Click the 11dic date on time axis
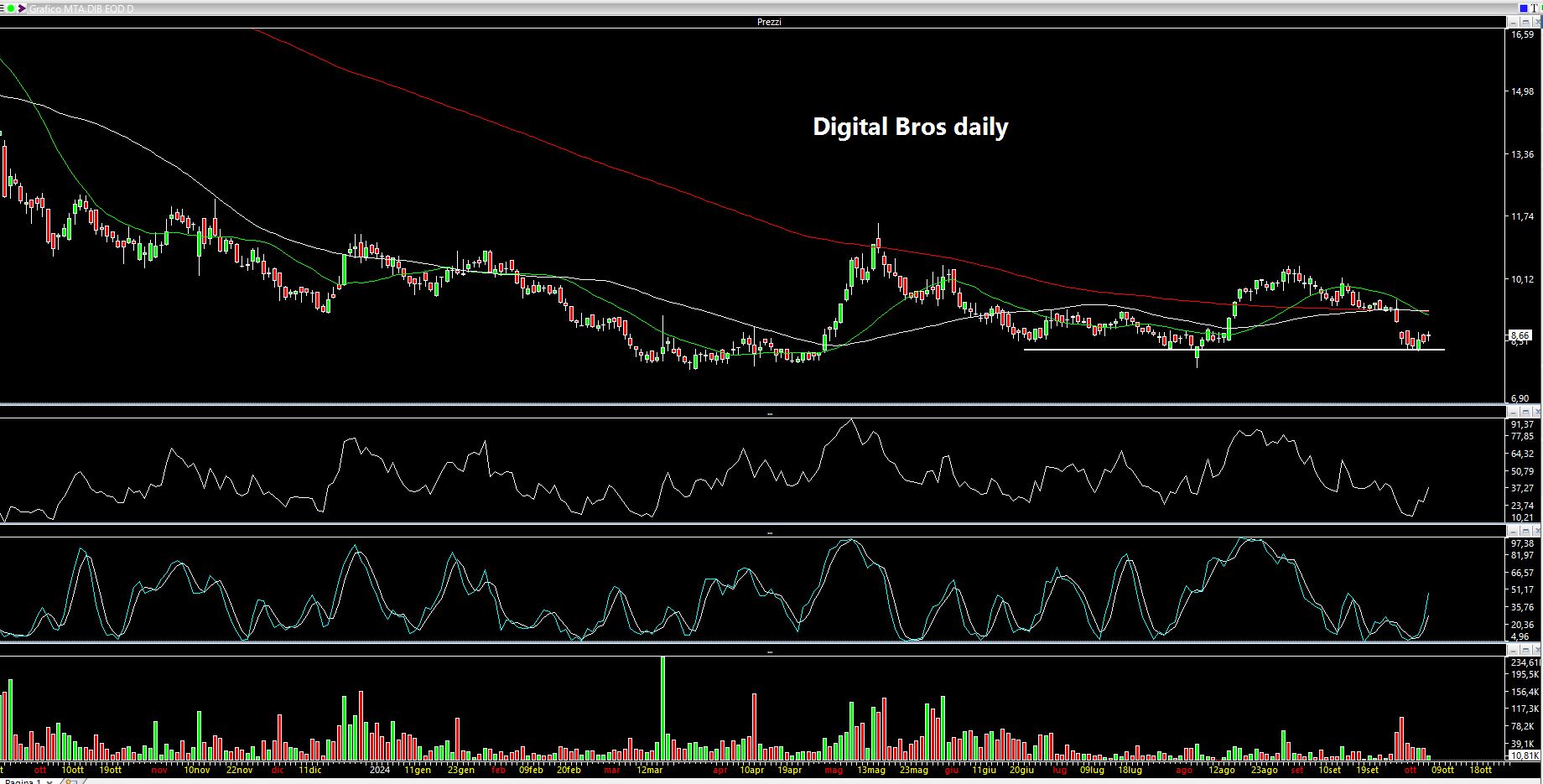This screenshot has height=784, width=1543. [309, 770]
